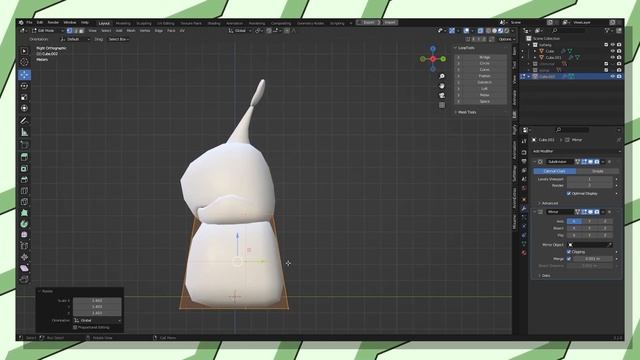Toggle Proportional Editing checkbox

coord(75,327)
